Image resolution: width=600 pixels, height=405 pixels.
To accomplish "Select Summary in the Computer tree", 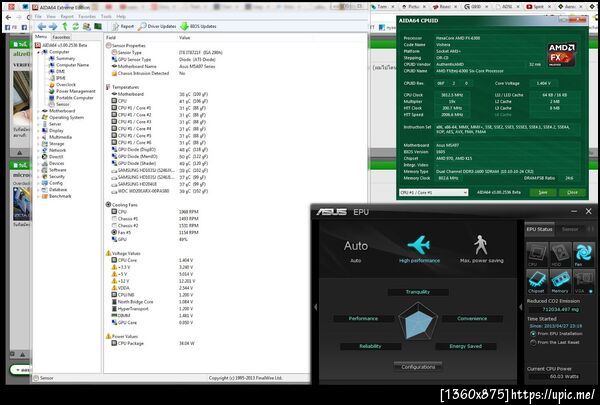I will point(65,59).
